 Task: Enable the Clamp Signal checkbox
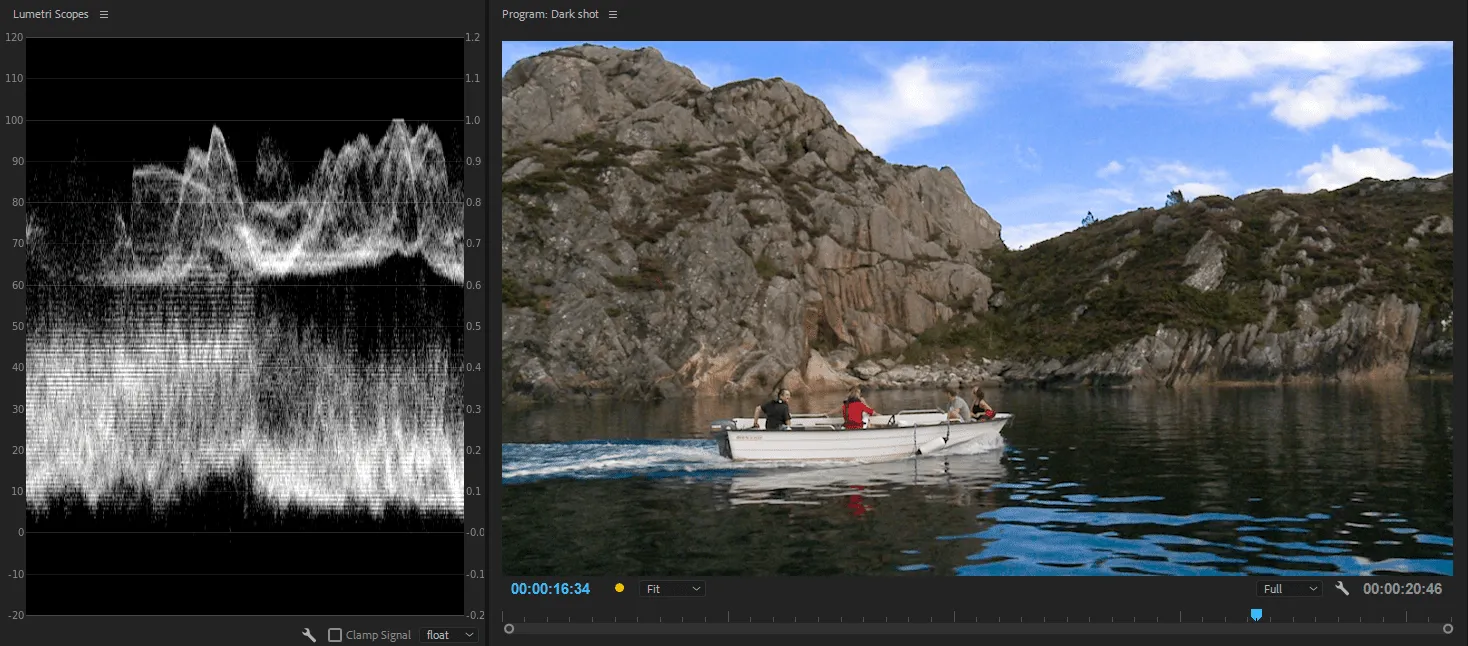tap(335, 635)
